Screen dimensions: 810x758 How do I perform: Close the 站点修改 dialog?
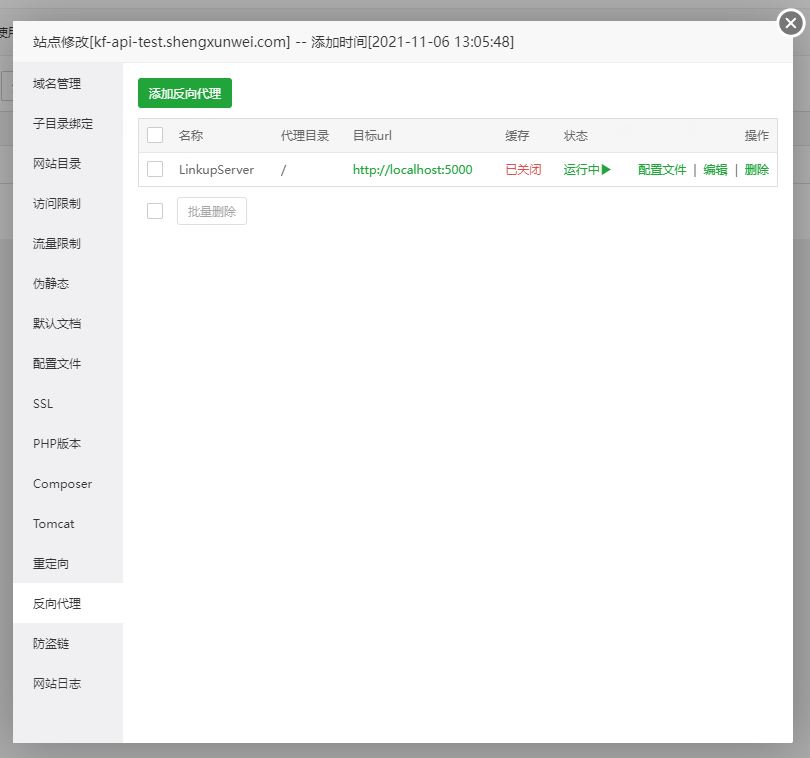tap(790, 23)
